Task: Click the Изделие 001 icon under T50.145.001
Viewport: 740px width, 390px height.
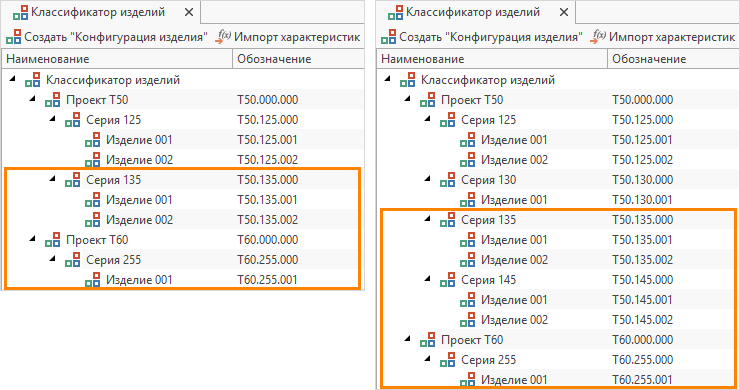Action: (468, 300)
